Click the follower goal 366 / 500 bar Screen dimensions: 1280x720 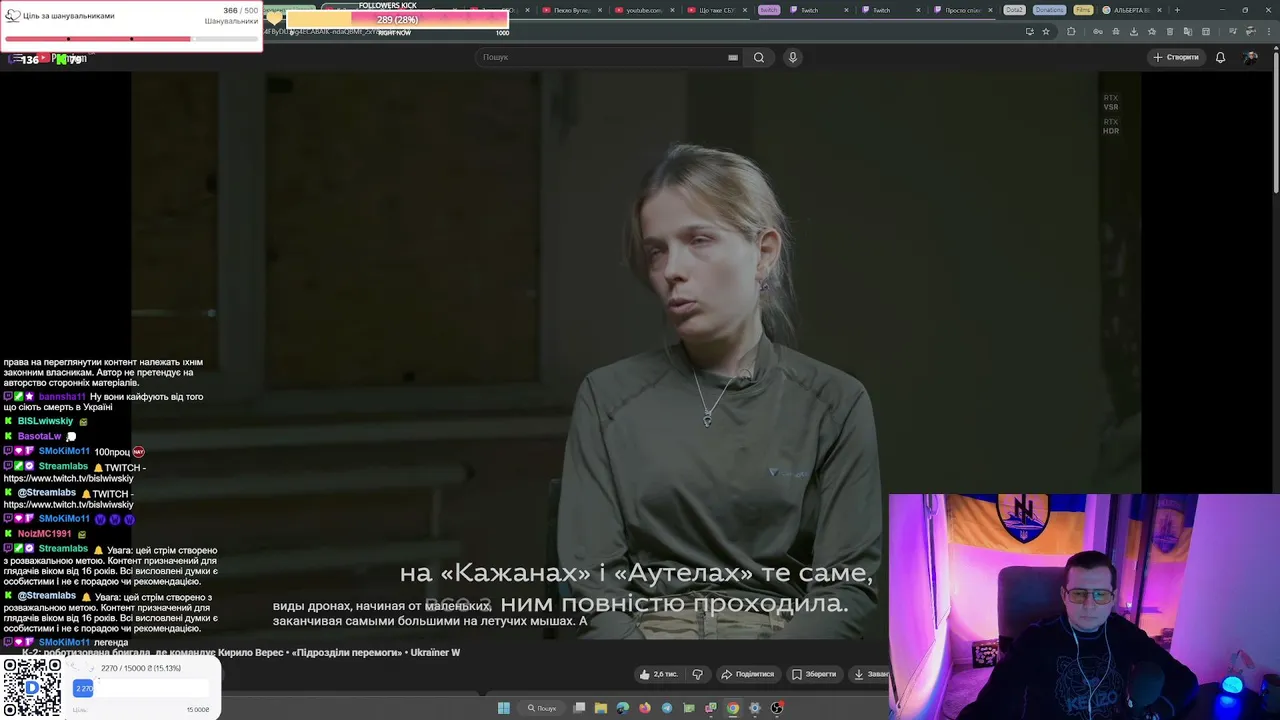pyautogui.click(x=131, y=39)
